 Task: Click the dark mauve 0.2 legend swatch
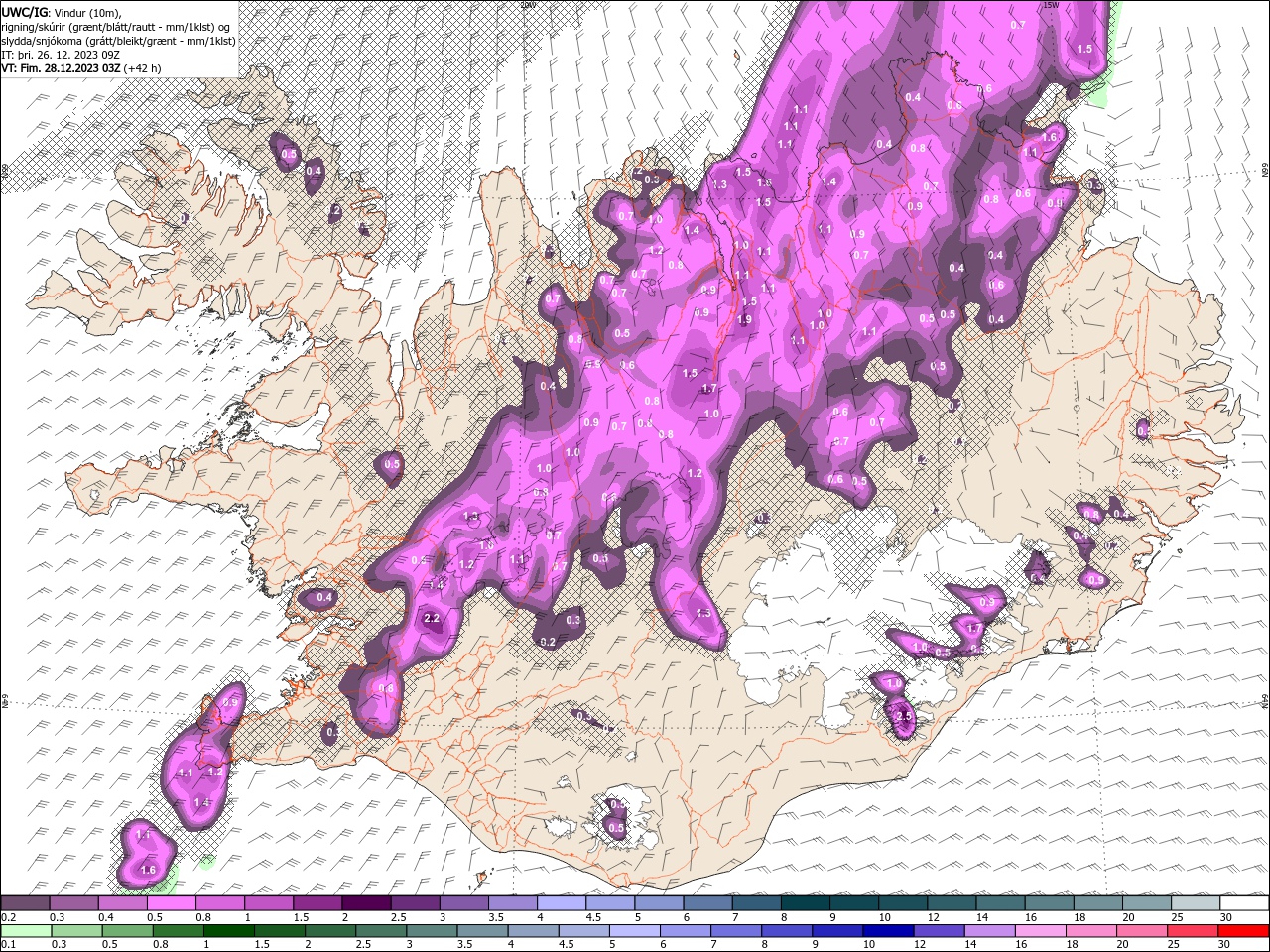(26, 903)
